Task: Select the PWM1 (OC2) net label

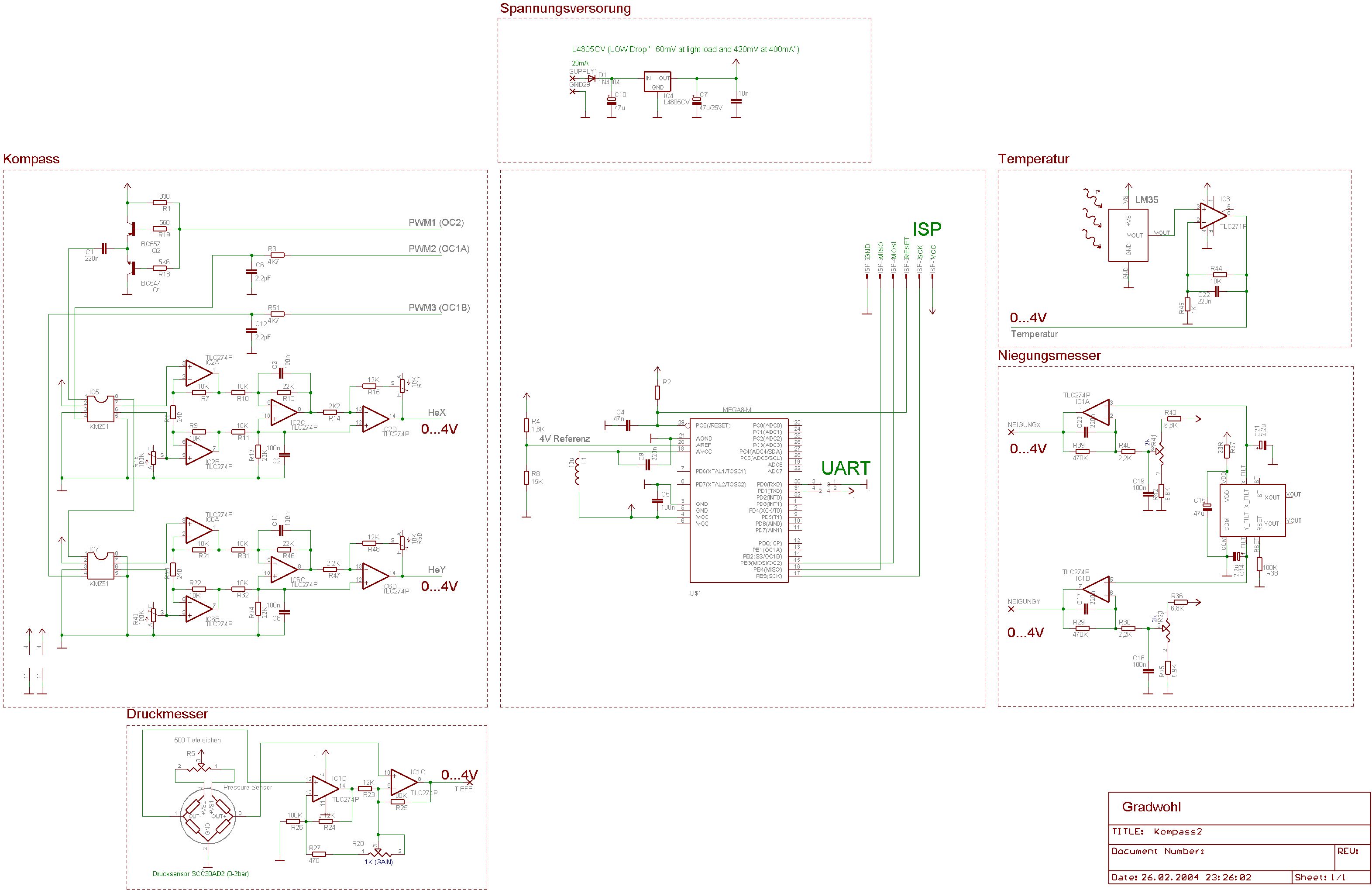Action: click(x=436, y=223)
